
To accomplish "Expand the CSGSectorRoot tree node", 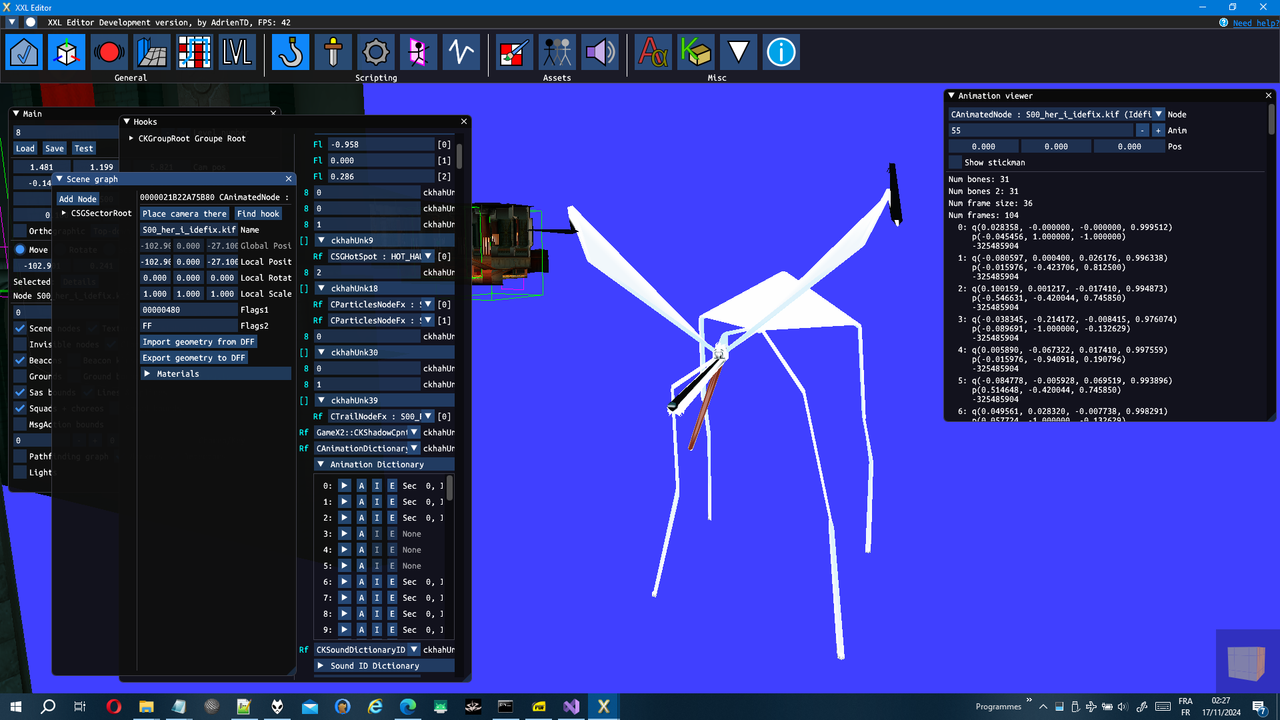I will pos(65,213).
